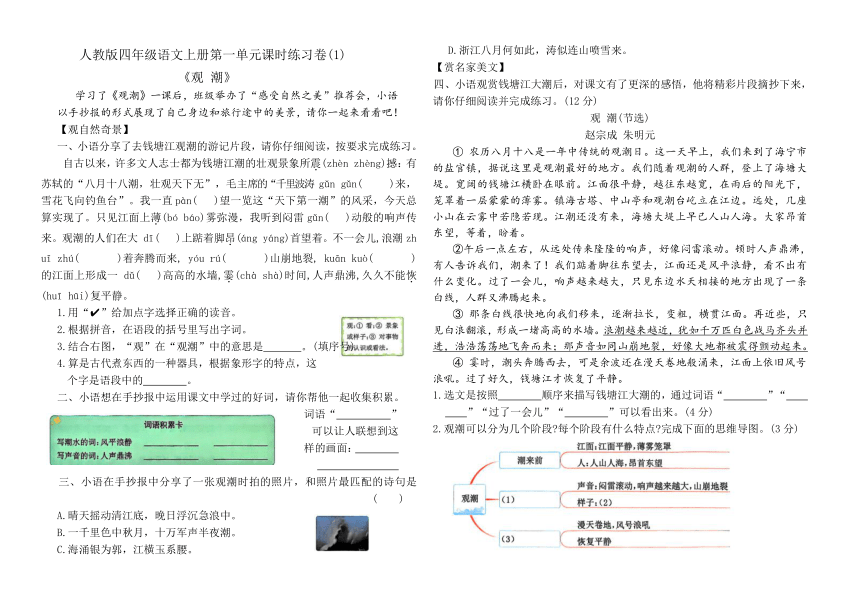Viewport: 860px width, 608px height.
Task: Click the paragraph marker ③
Action: 458,314
